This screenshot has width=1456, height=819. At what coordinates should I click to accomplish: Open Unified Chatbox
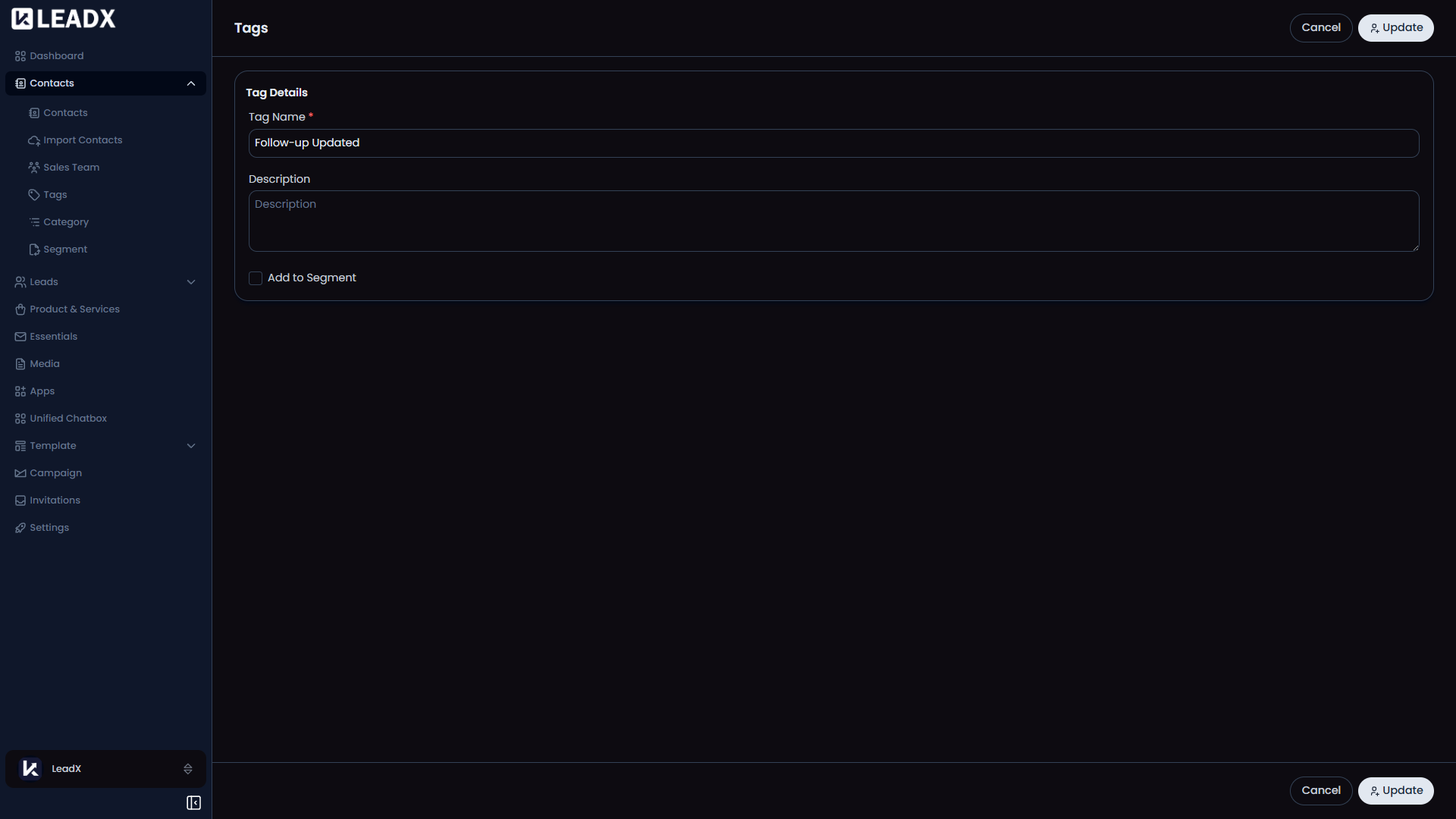coord(68,419)
